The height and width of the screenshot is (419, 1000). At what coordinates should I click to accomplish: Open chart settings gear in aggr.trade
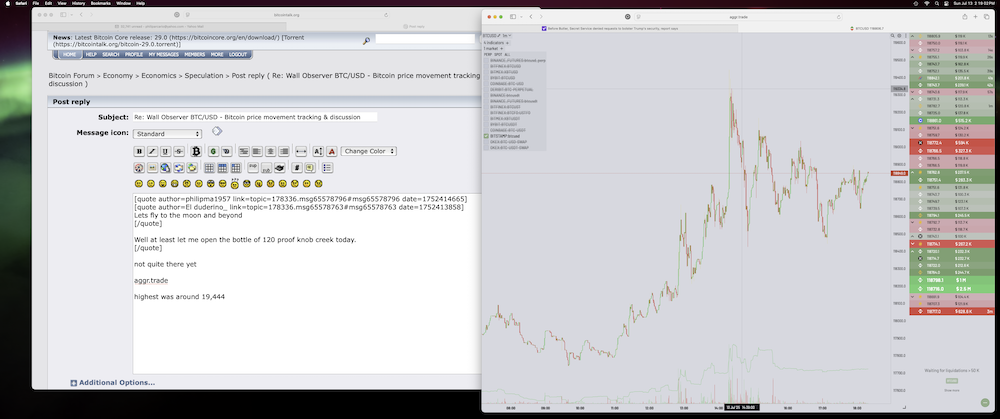tap(899, 36)
